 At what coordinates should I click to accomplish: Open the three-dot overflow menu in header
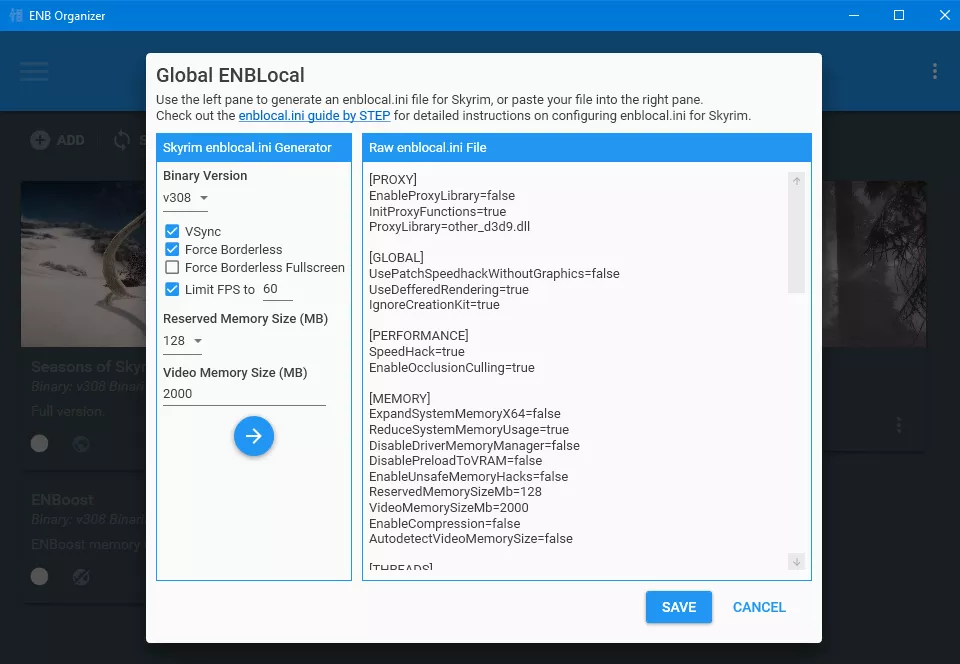click(x=934, y=71)
